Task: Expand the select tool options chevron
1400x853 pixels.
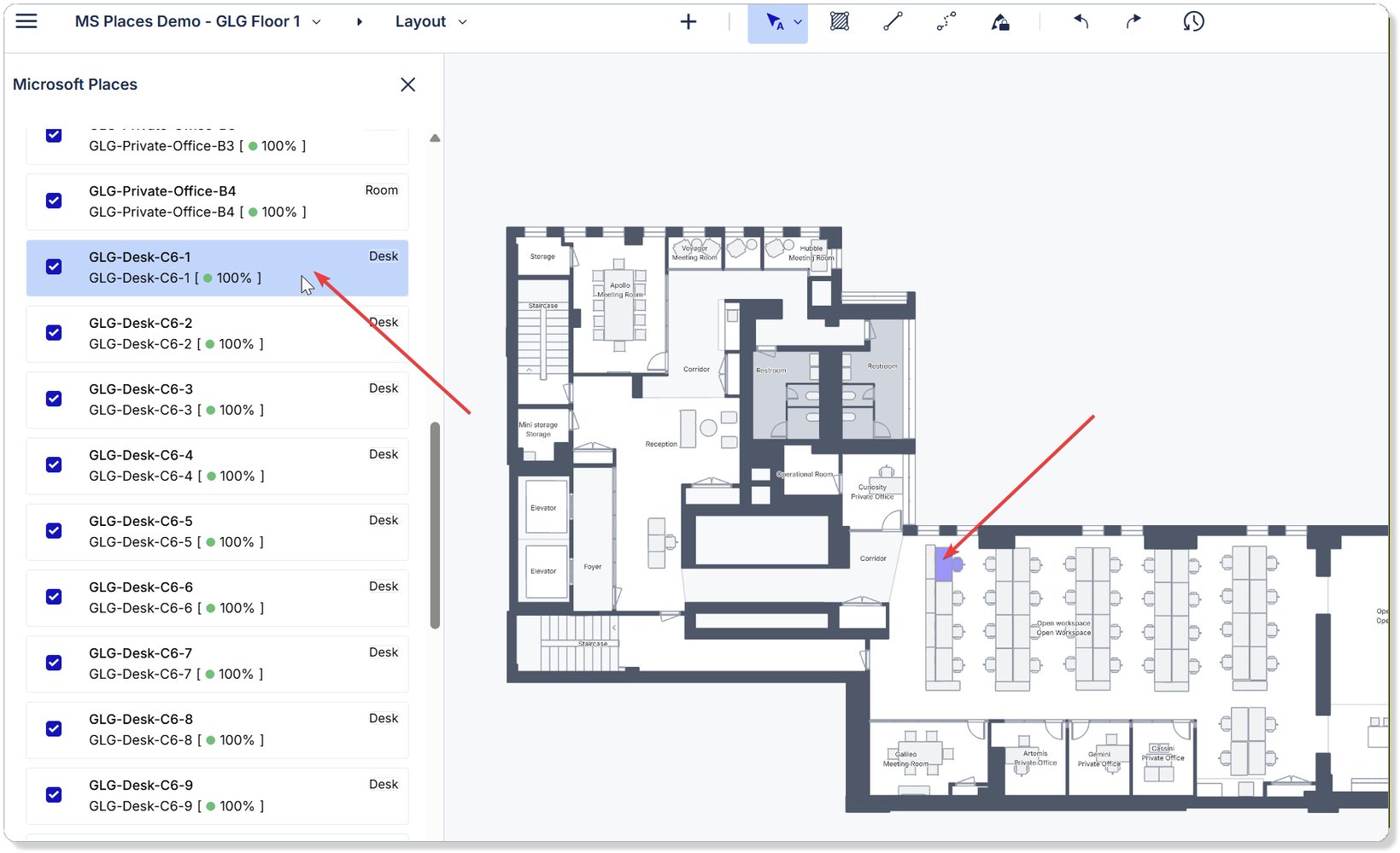Action: click(798, 22)
